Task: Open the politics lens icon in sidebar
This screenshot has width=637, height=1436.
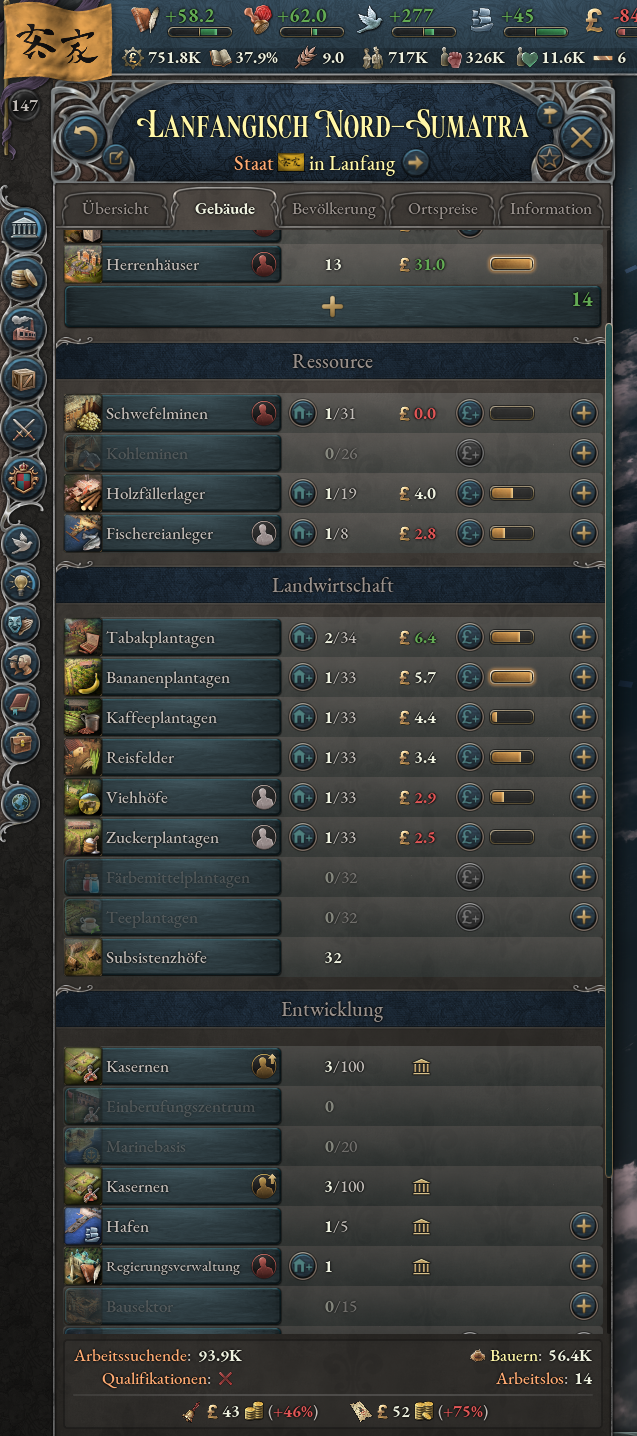Action: tap(21, 230)
